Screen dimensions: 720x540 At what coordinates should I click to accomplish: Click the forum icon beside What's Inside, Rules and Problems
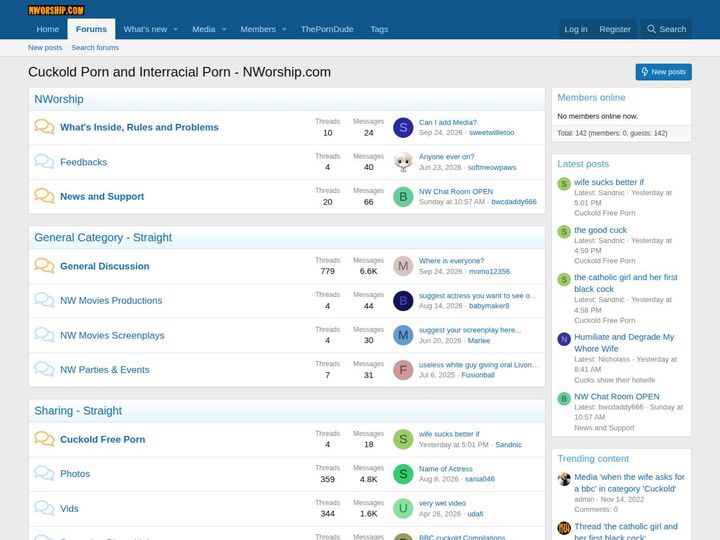[x=44, y=127]
